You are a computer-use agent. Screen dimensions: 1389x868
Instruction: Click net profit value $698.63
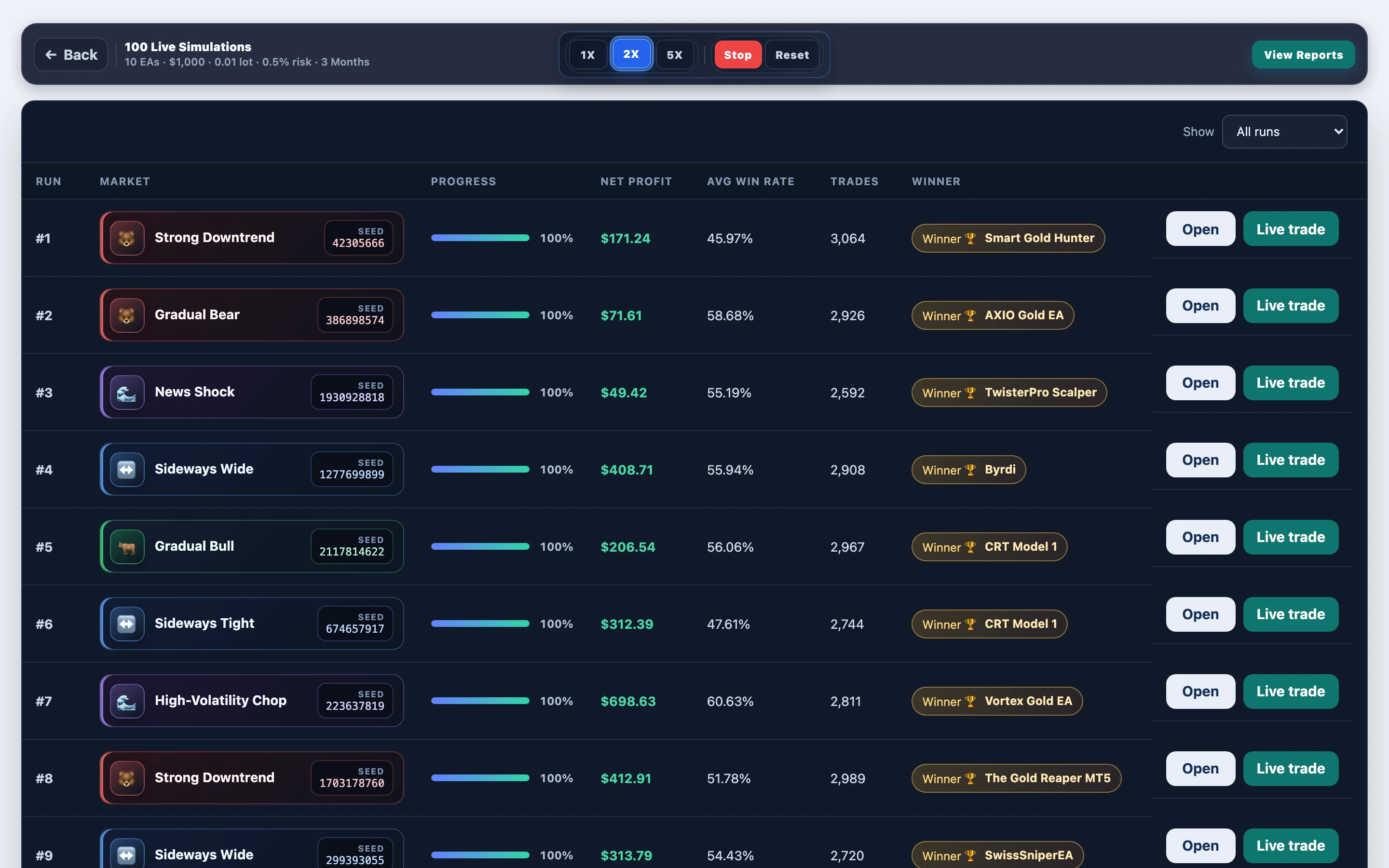[628, 701]
